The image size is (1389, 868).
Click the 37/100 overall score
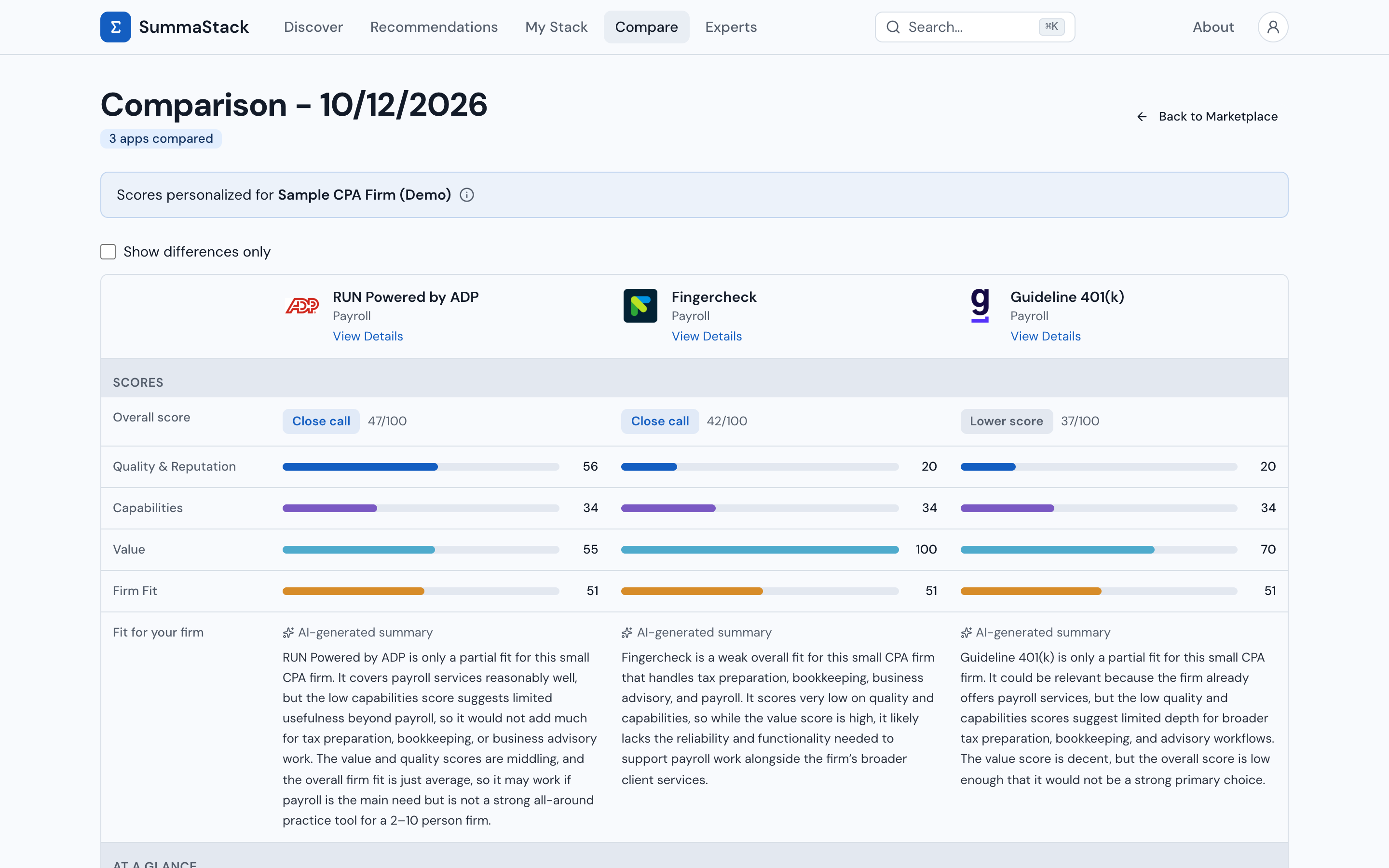tap(1080, 421)
